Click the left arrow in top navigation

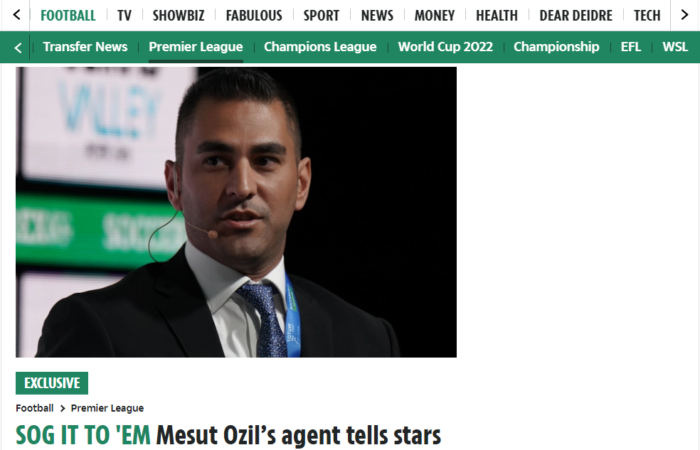tap(17, 15)
